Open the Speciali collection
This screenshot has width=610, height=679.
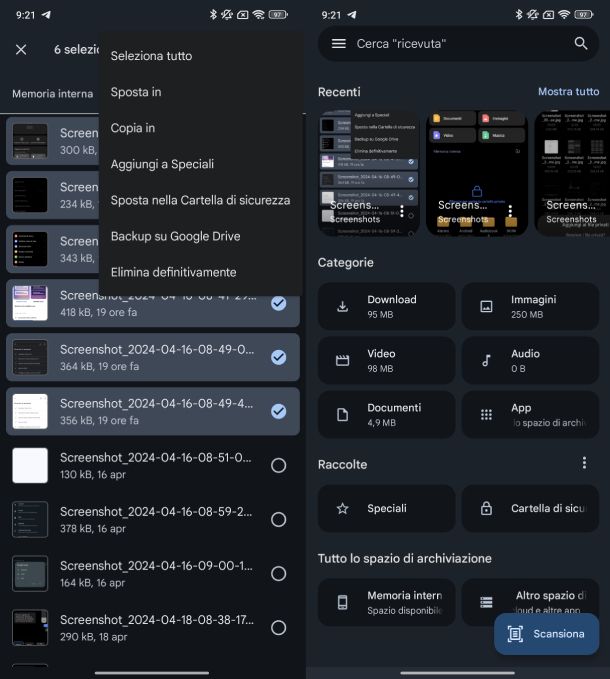[x=387, y=508]
